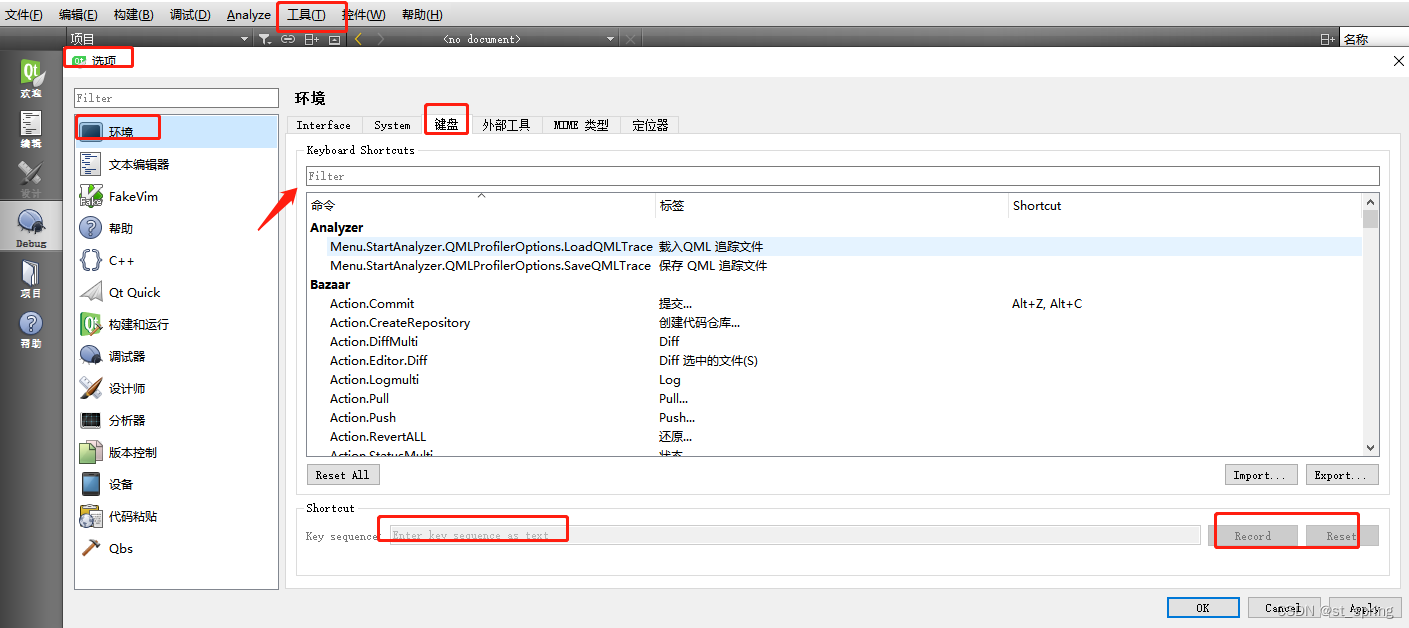This screenshot has height=628, width=1409.
Task: Open the 设计师 settings category
Action: (176, 388)
